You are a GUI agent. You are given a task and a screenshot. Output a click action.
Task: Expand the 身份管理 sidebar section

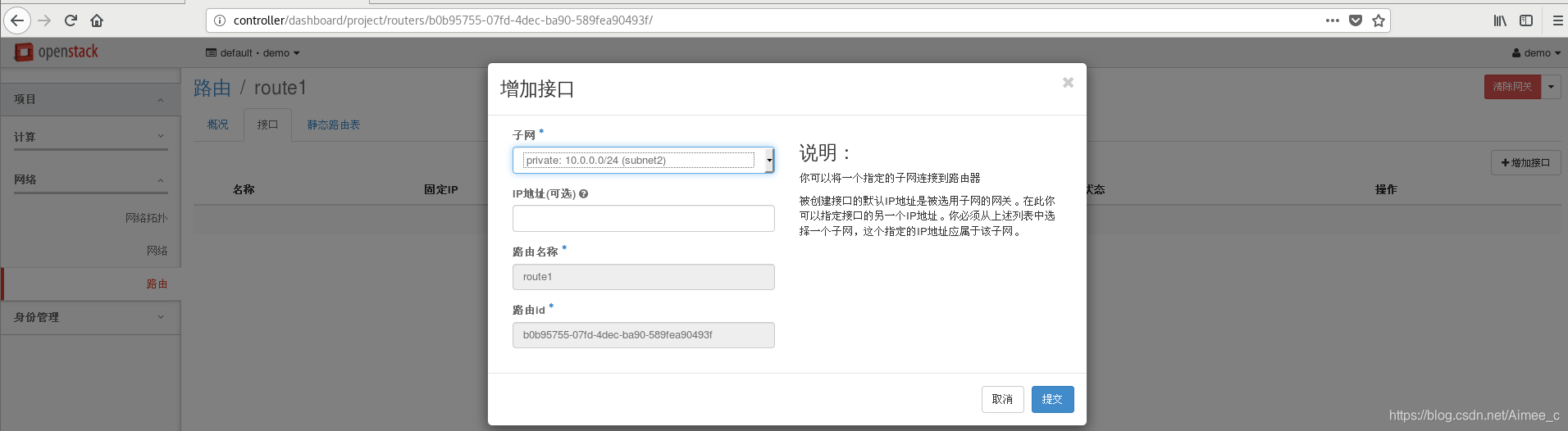click(90, 317)
